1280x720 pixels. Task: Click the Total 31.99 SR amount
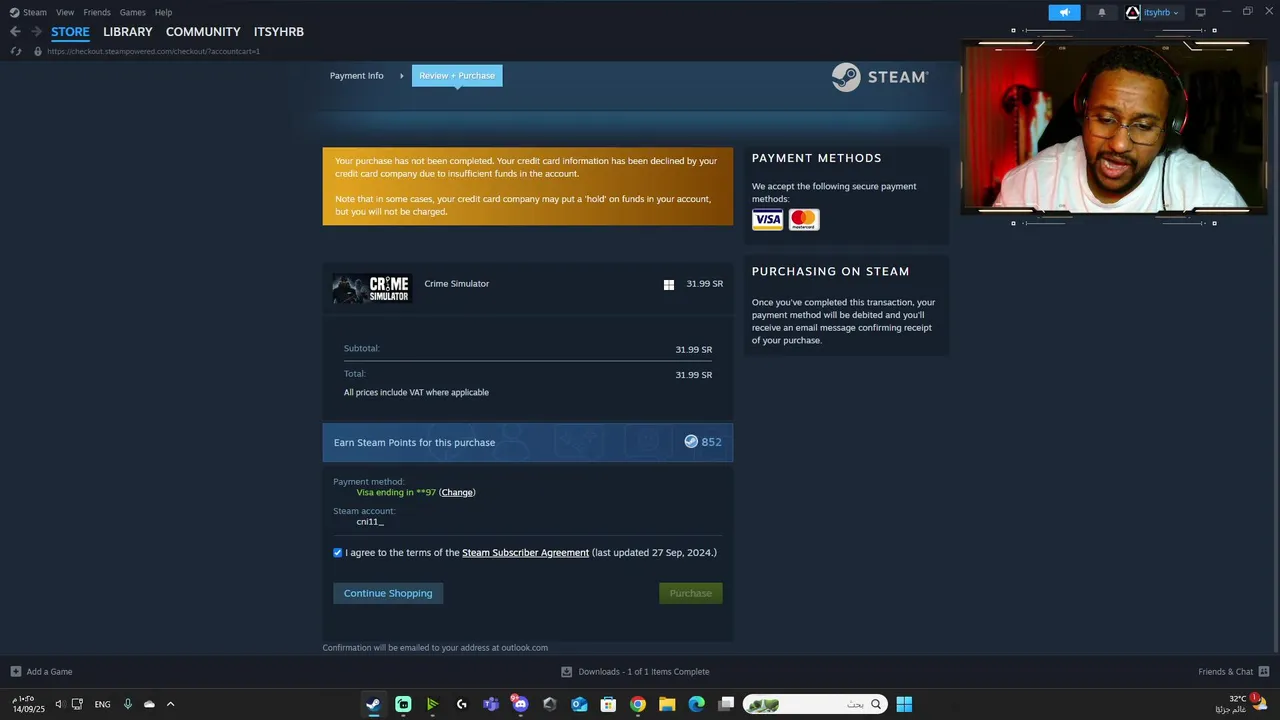pyautogui.click(x=693, y=375)
